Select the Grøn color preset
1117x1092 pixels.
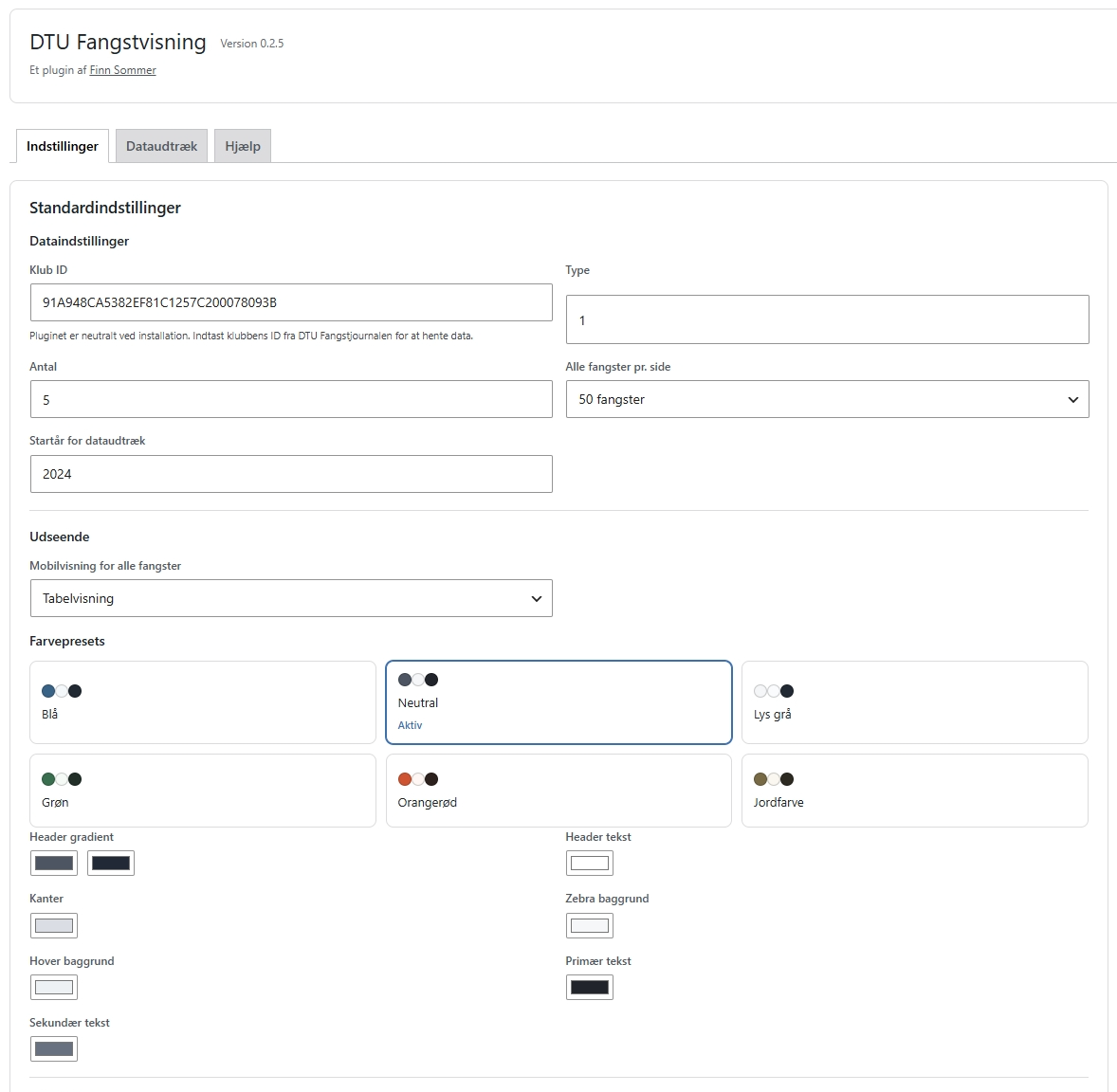click(x=202, y=791)
